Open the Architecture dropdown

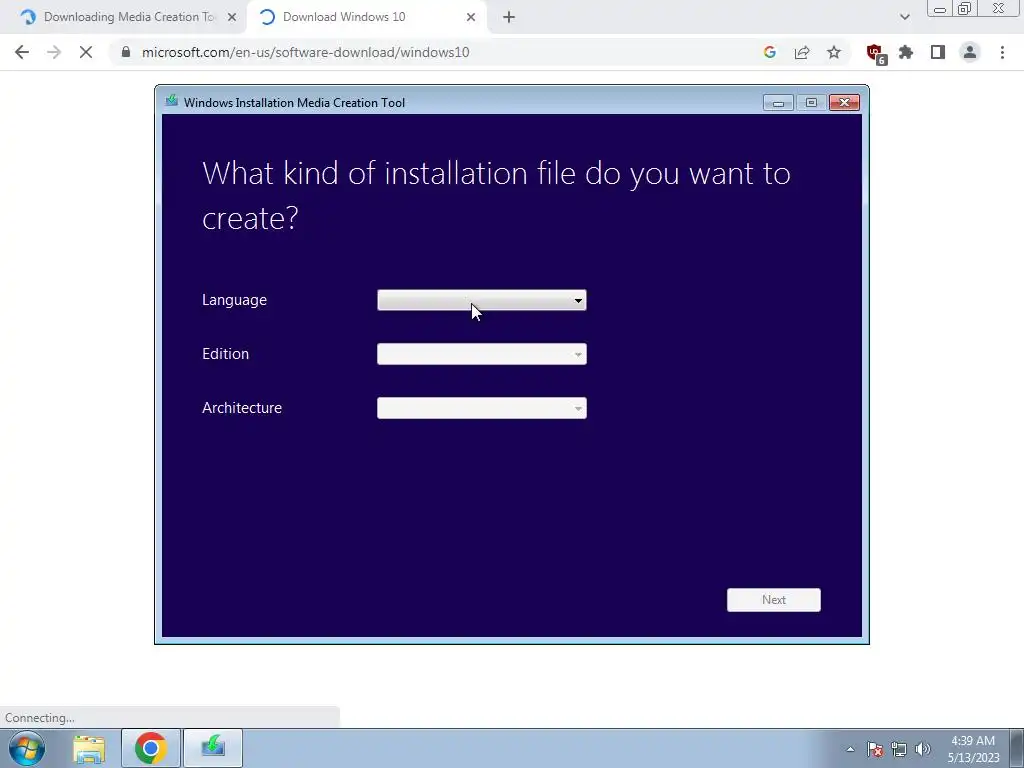tap(481, 408)
